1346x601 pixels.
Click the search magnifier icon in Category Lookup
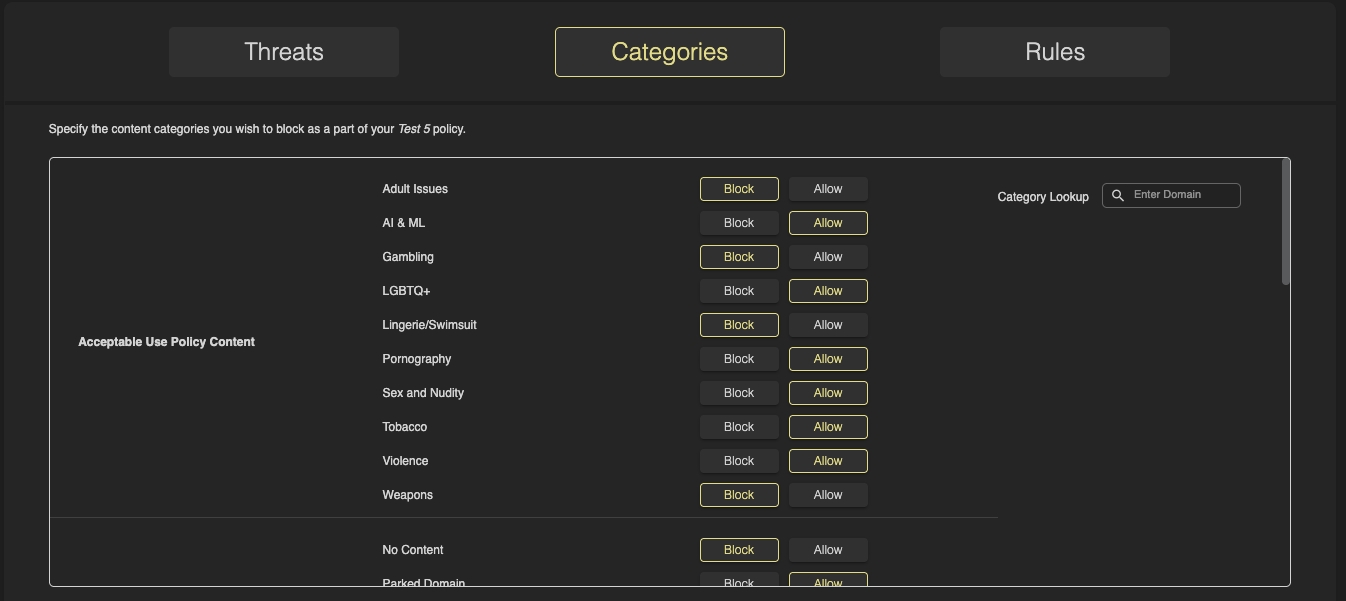click(1118, 195)
